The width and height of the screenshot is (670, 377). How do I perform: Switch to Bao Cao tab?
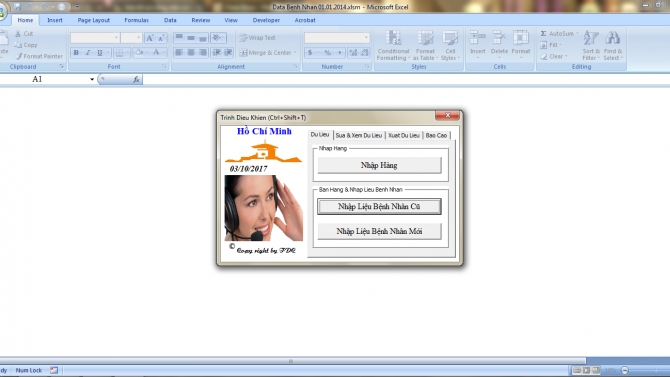[x=436, y=135]
